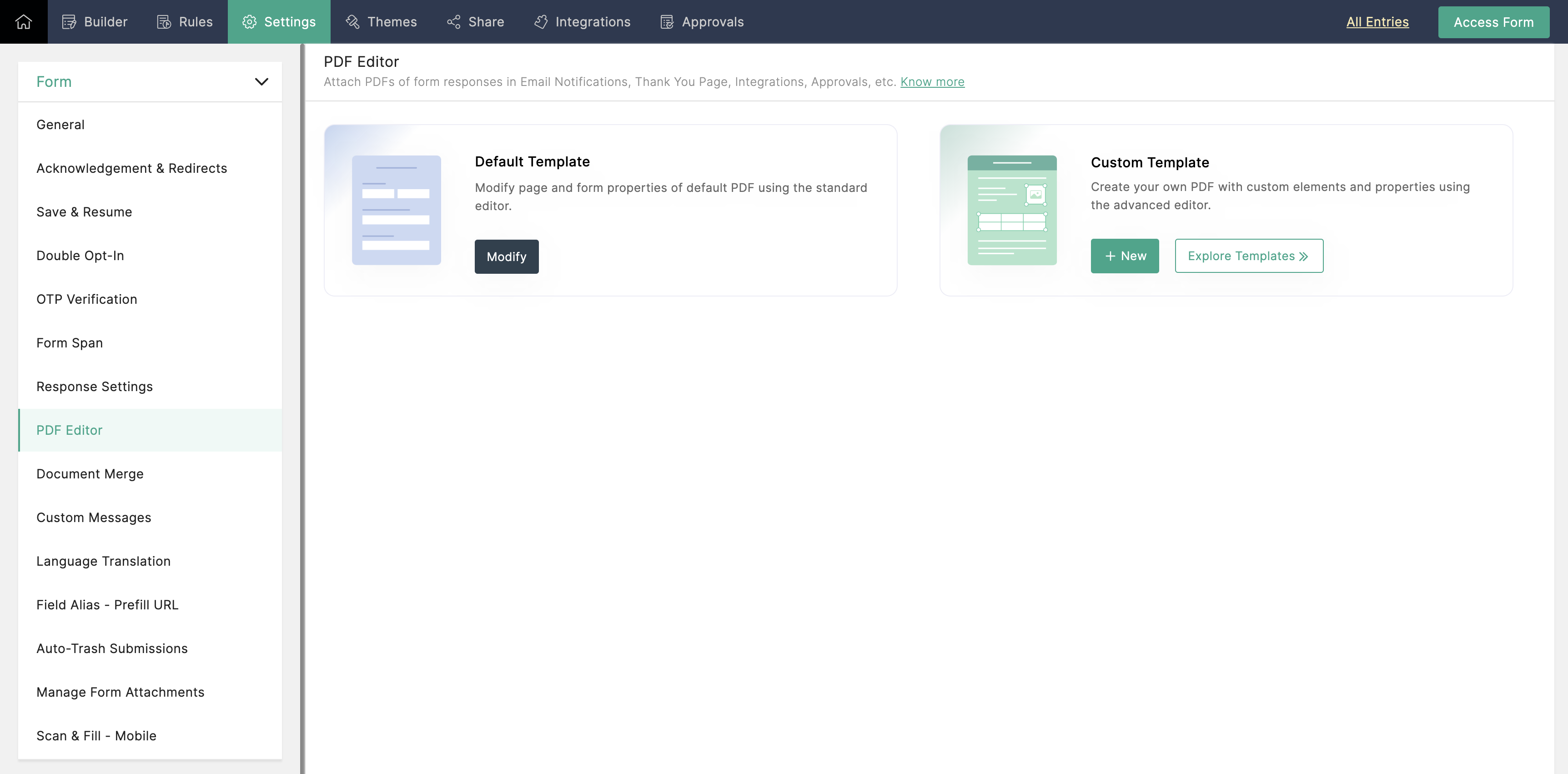Open the Know more link
The image size is (1568, 774).
tap(932, 81)
